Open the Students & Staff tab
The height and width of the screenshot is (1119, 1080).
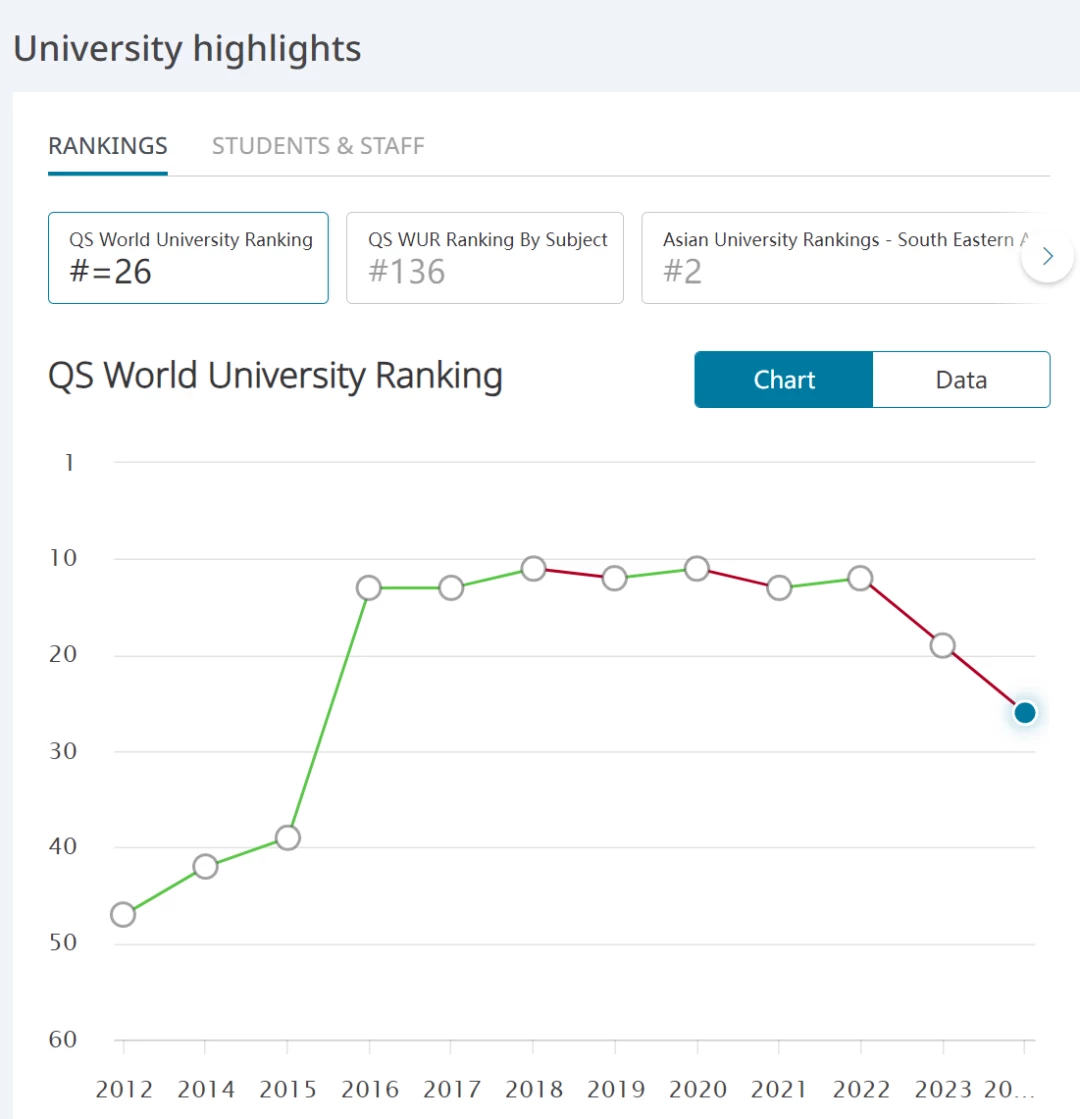point(318,146)
